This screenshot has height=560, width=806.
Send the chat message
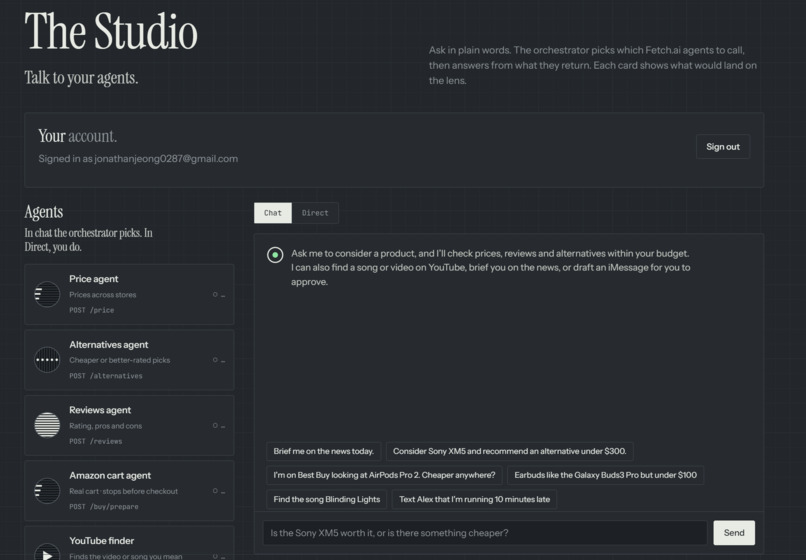click(x=734, y=533)
